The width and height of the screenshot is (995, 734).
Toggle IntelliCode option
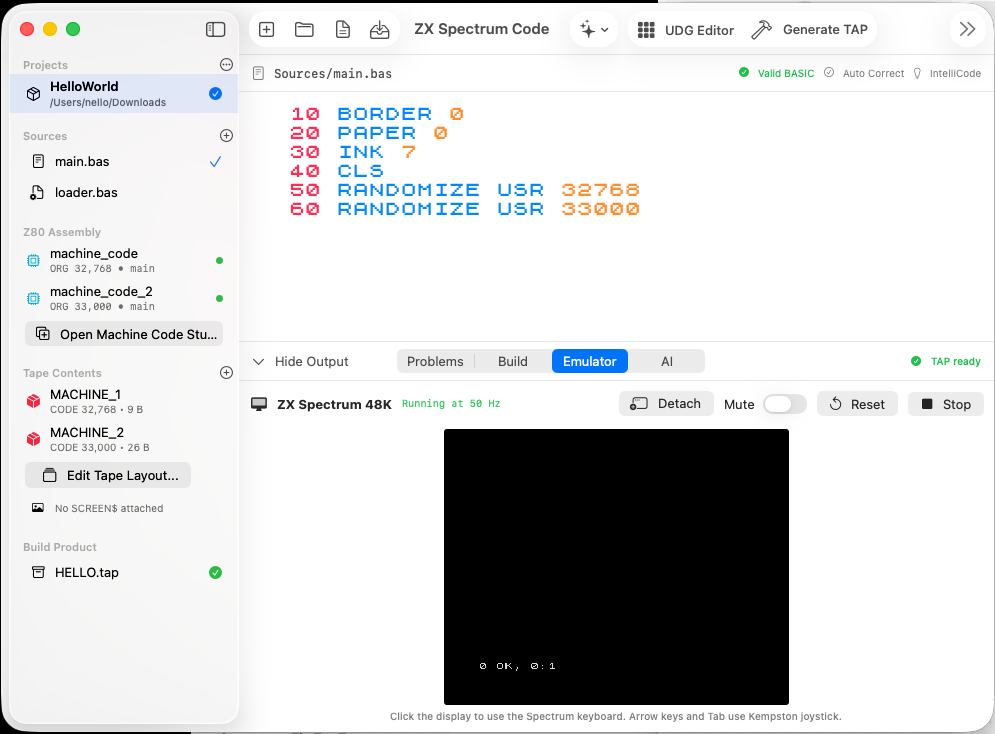(947, 73)
